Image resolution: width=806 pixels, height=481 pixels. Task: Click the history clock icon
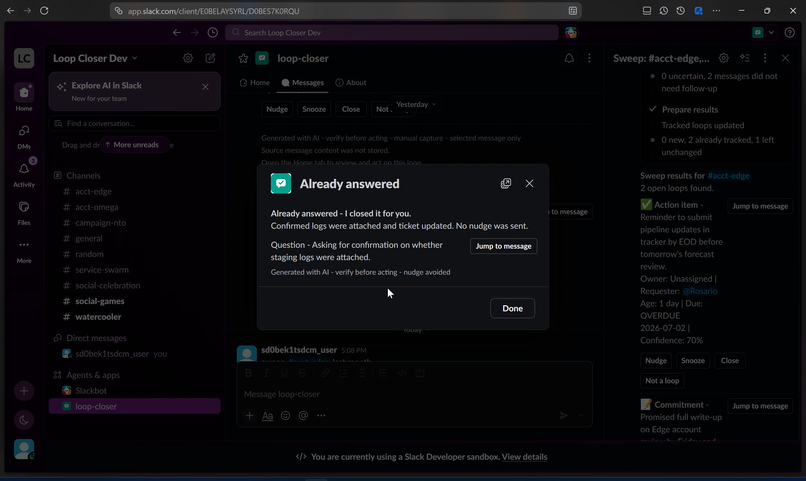(x=212, y=32)
